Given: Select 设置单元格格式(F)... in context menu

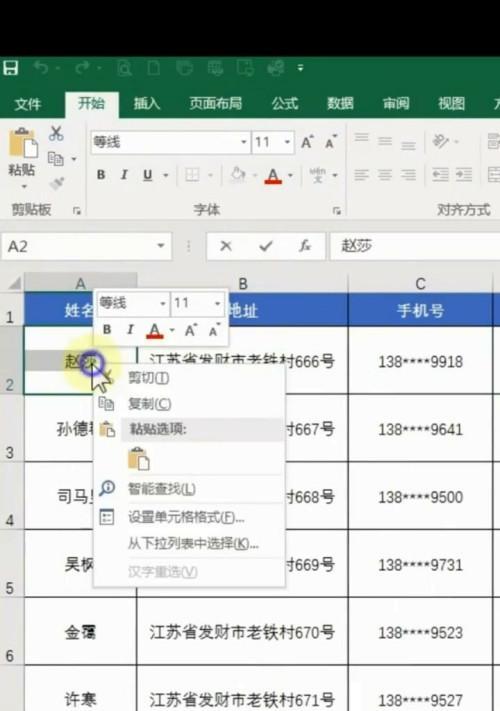Looking at the screenshot, I should pyautogui.click(x=186, y=517).
